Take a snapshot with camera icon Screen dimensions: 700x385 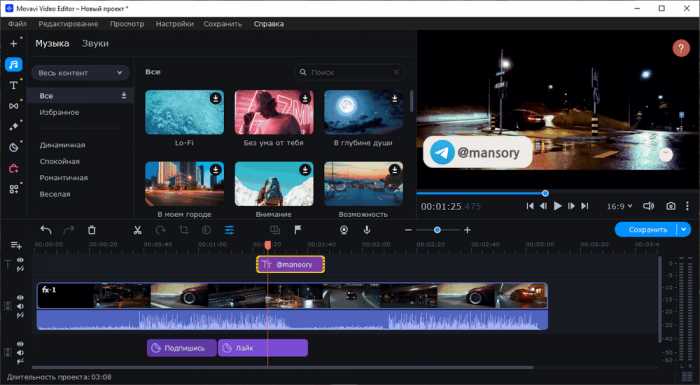671,206
